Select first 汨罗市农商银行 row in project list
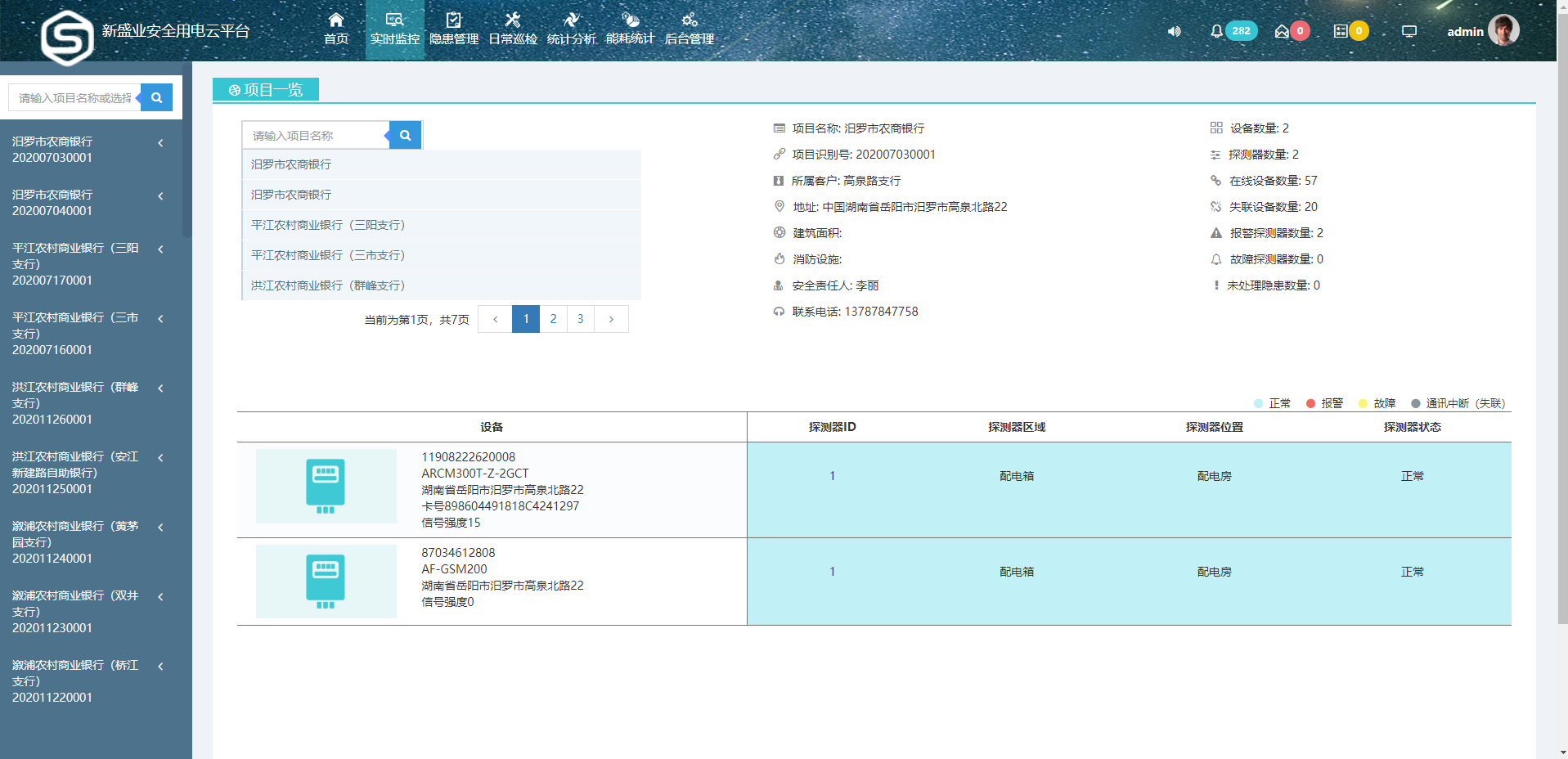The height and width of the screenshot is (759, 1568). tap(442, 164)
